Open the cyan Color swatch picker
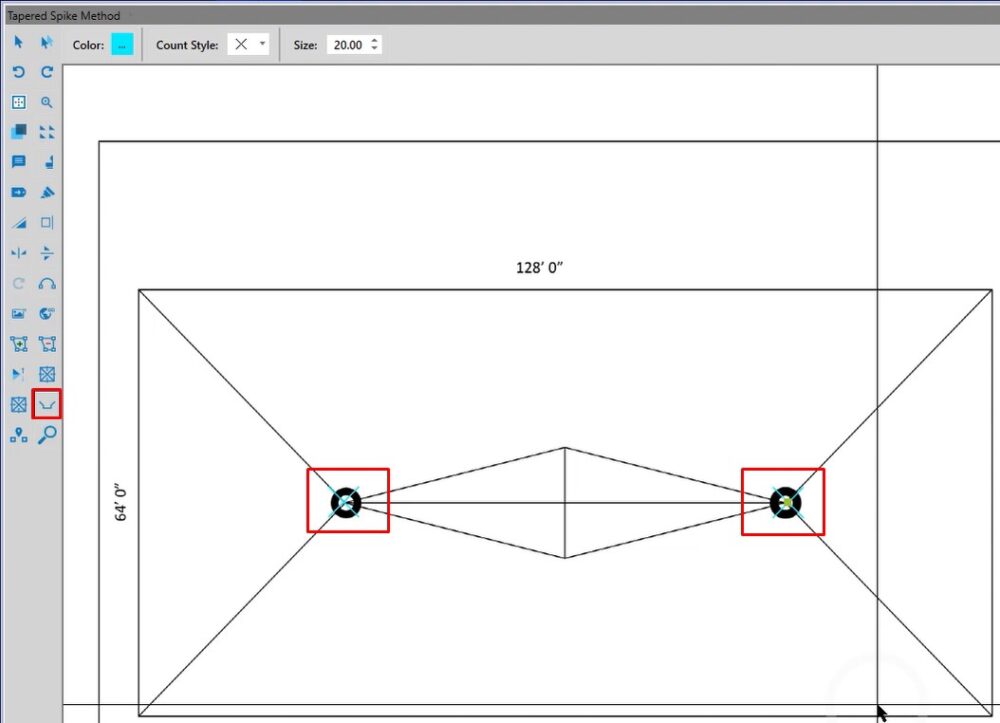 [124, 44]
